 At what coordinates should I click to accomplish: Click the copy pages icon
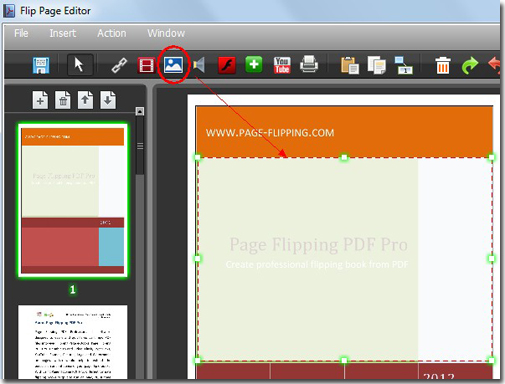pyautogui.click(x=377, y=65)
